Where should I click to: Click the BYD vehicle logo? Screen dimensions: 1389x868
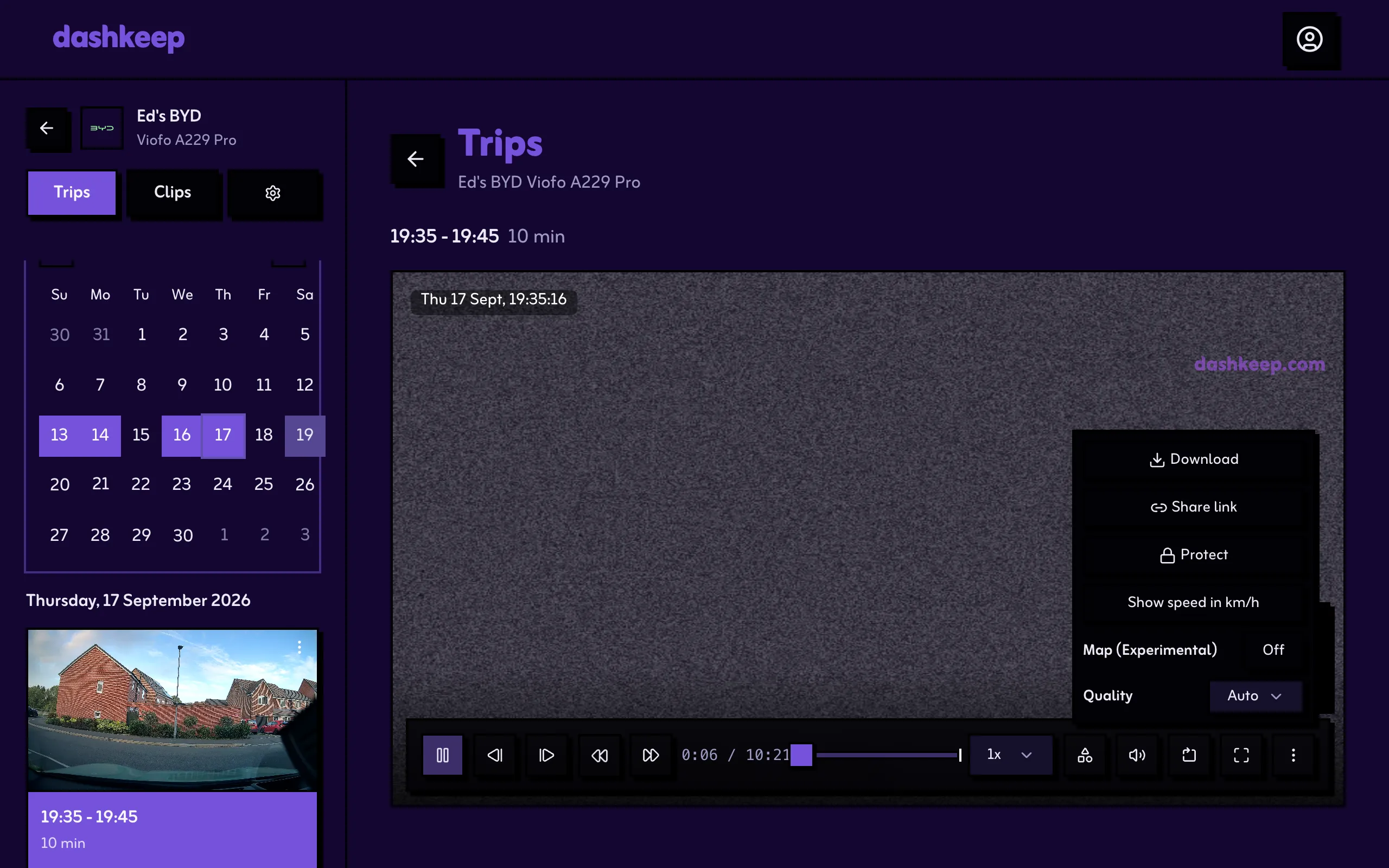point(102,128)
